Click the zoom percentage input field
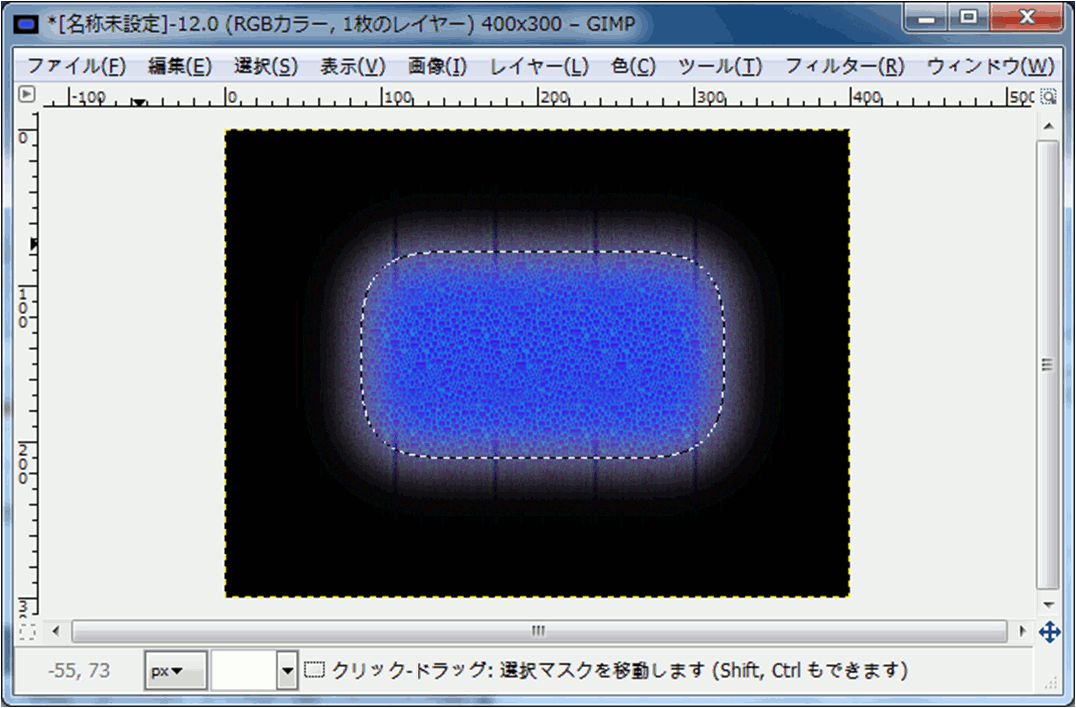Image resolution: width=1076 pixels, height=708 pixels. tap(245, 671)
